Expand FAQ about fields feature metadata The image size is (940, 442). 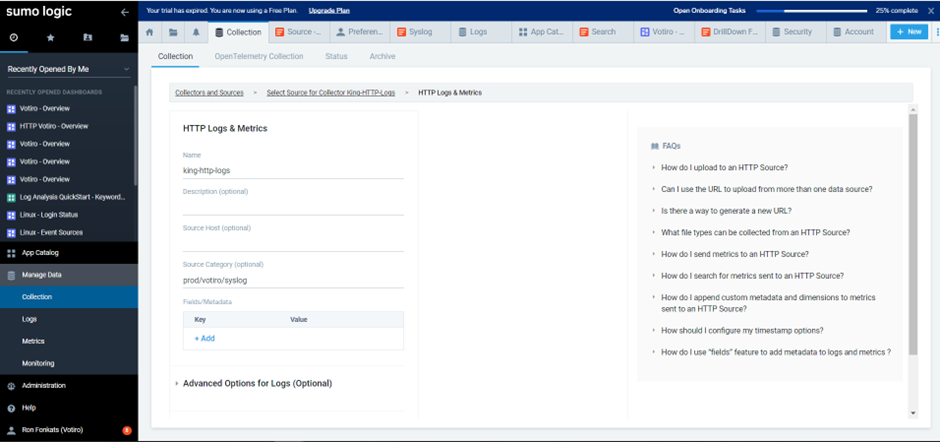coord(776,352)
